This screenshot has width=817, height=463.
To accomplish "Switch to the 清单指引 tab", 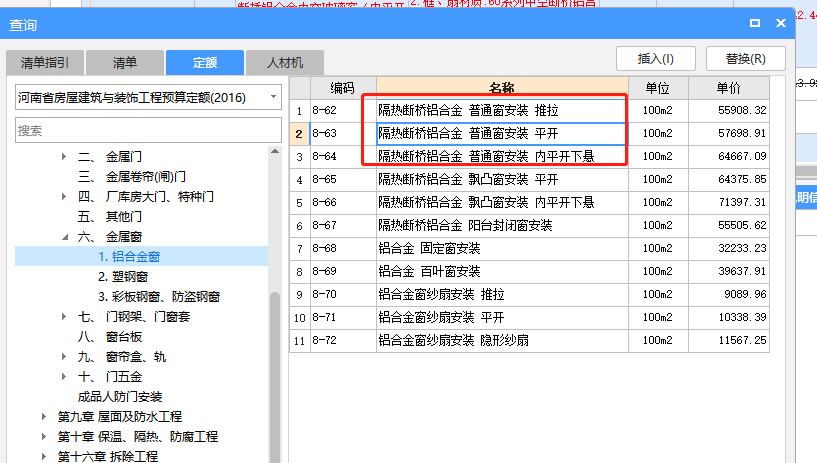I will tap(45, 63).
